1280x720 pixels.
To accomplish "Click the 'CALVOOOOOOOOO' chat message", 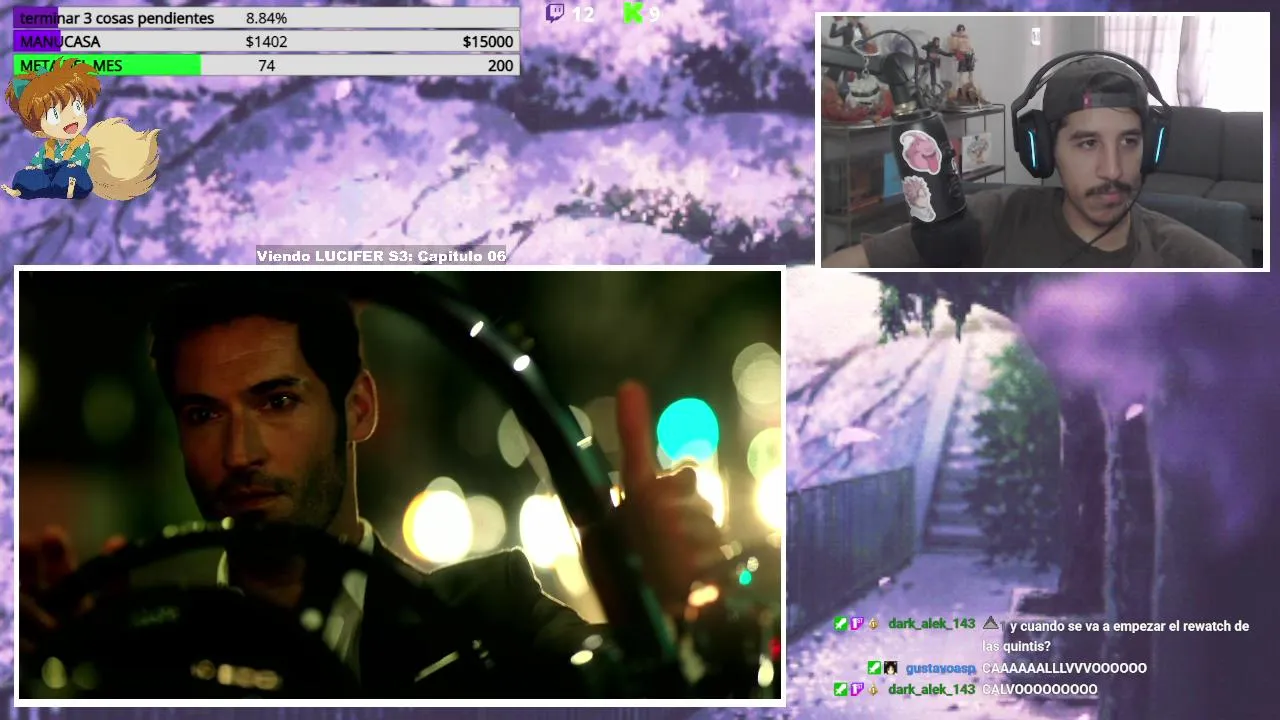I will 1039,689.
